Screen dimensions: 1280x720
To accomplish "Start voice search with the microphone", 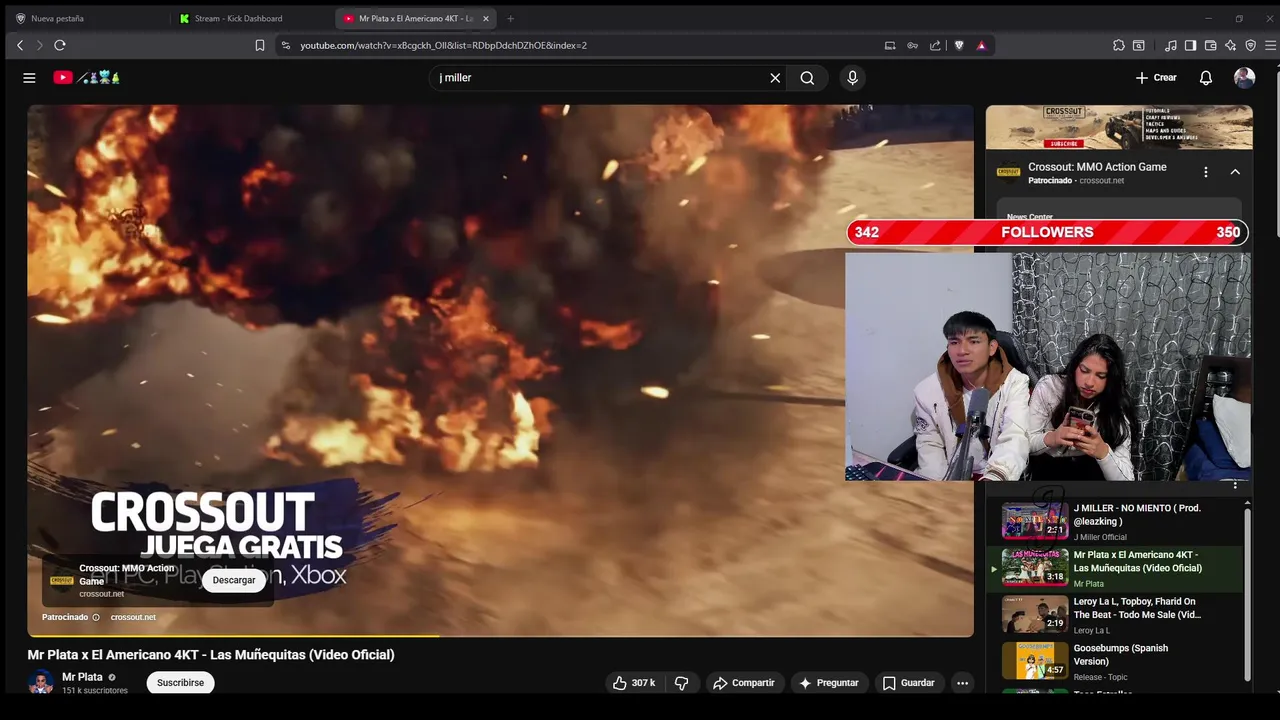I will (852, 78).
